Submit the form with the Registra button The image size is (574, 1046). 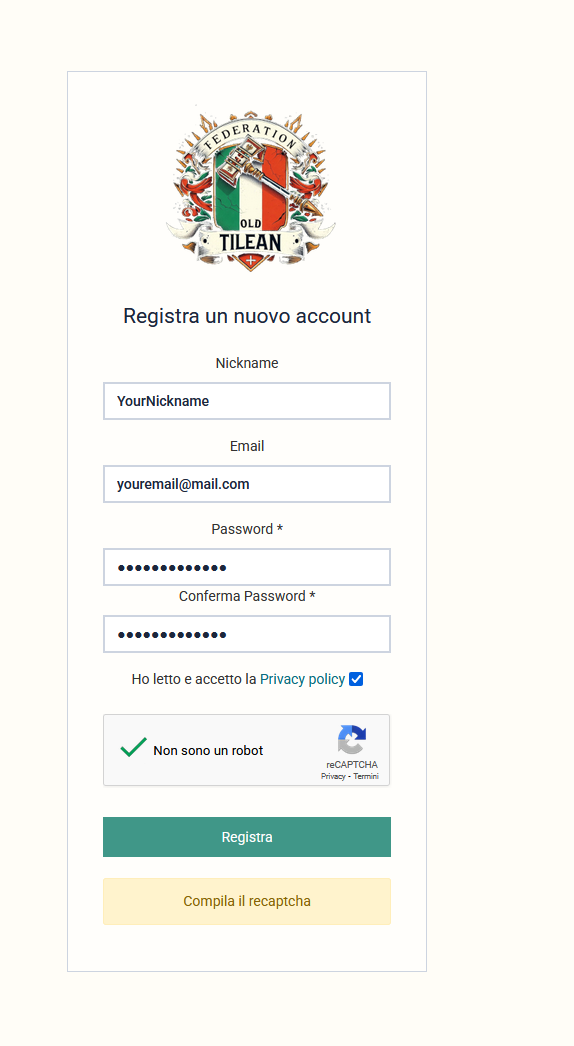click(247, 837)
